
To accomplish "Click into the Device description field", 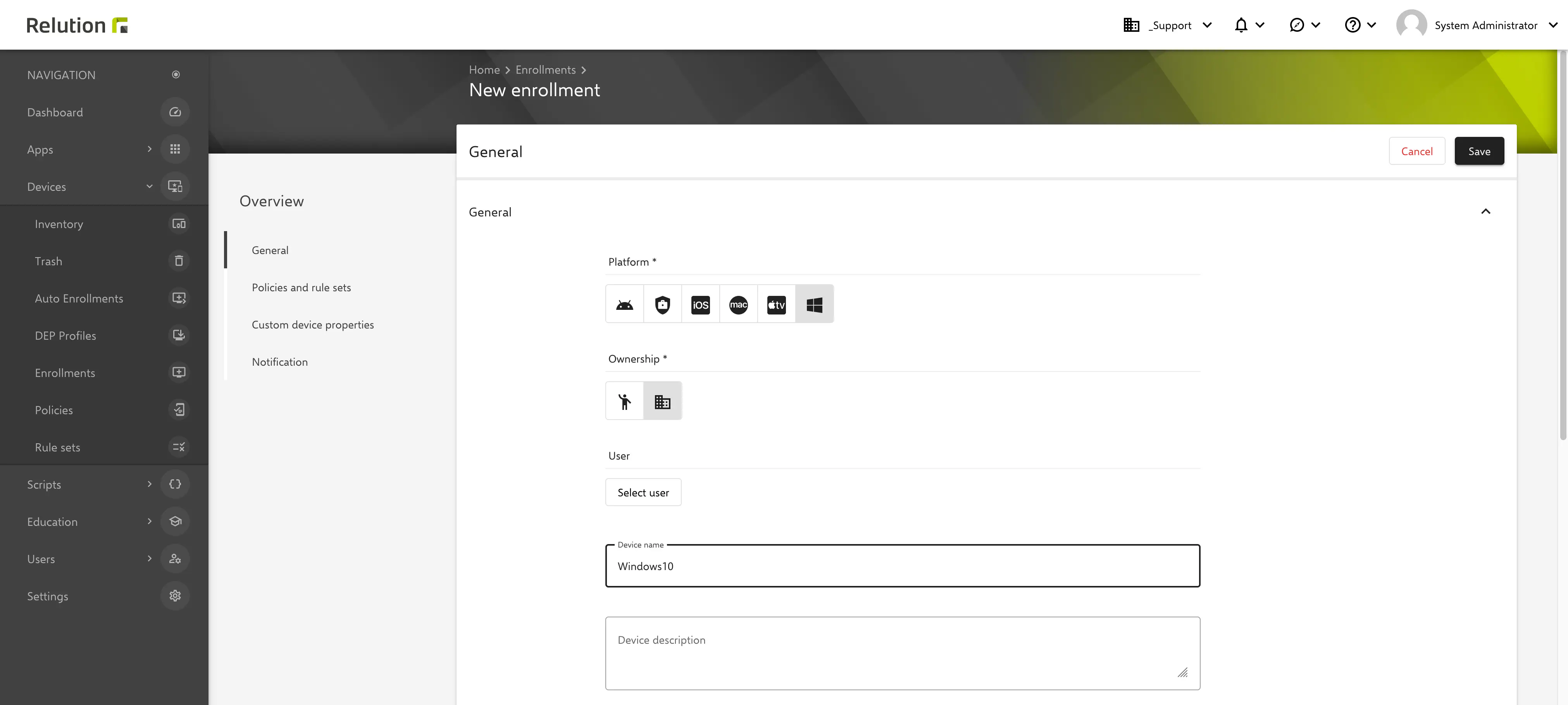I will [902, 653].
